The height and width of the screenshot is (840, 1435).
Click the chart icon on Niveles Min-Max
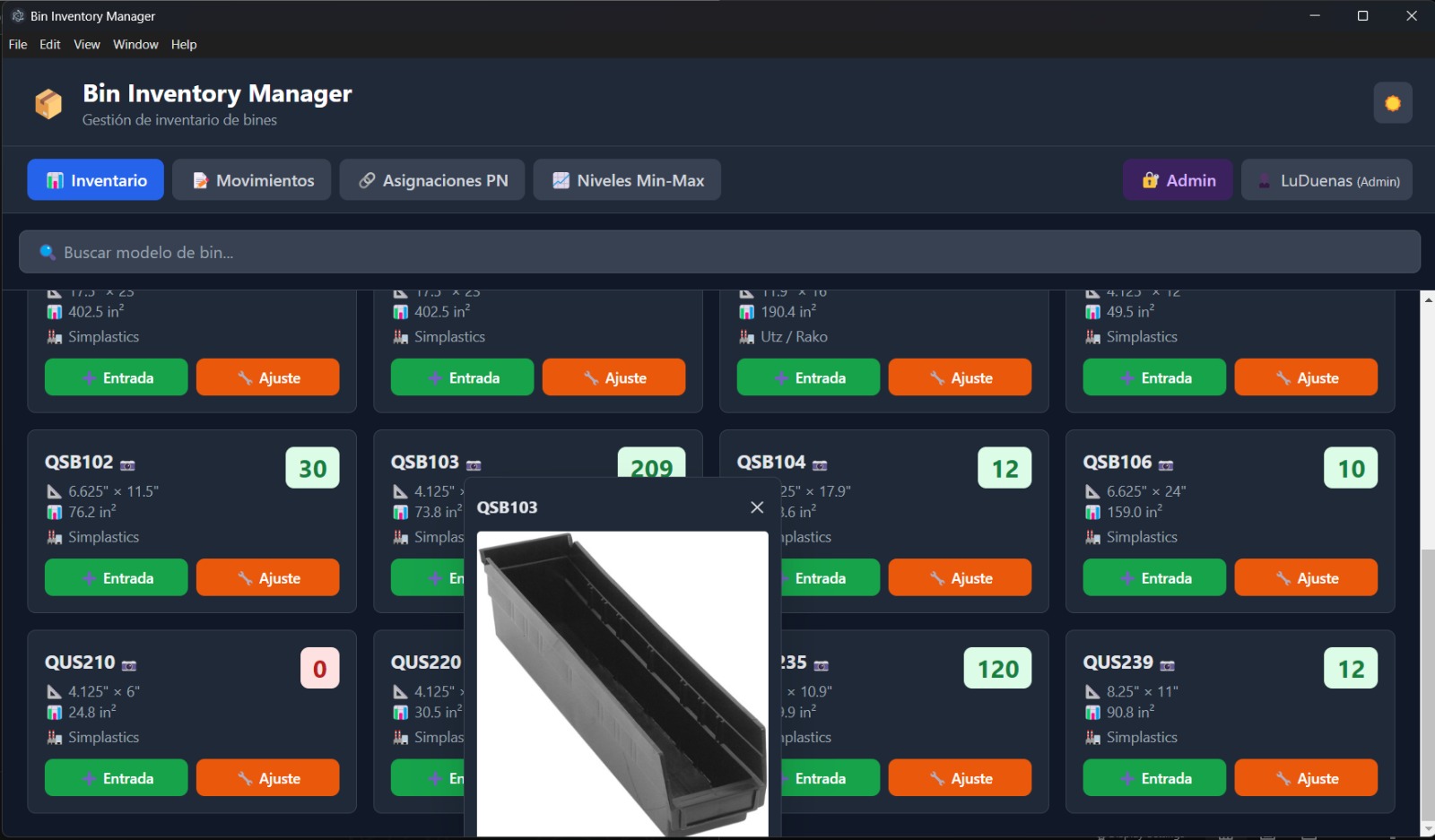pos(560,179)
